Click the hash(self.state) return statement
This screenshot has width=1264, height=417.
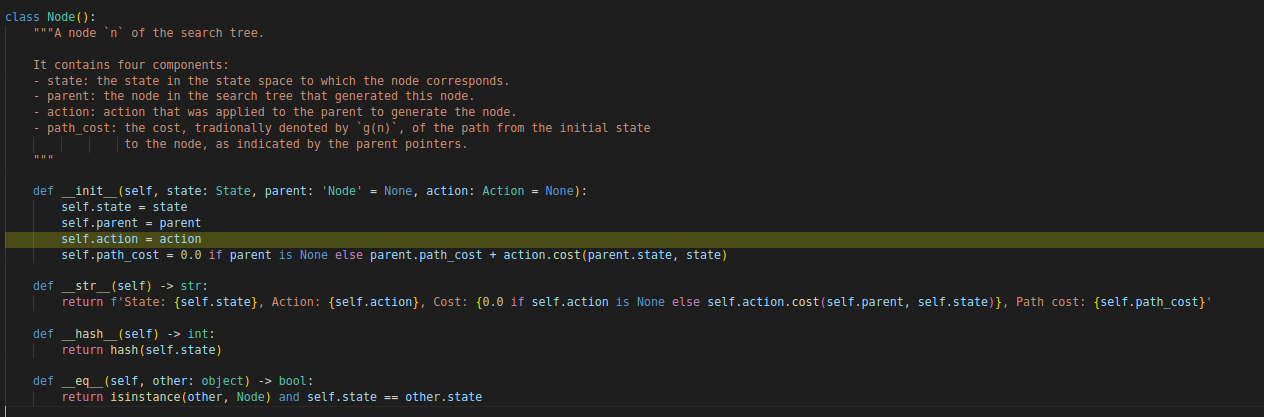click(x=141, y=350)
